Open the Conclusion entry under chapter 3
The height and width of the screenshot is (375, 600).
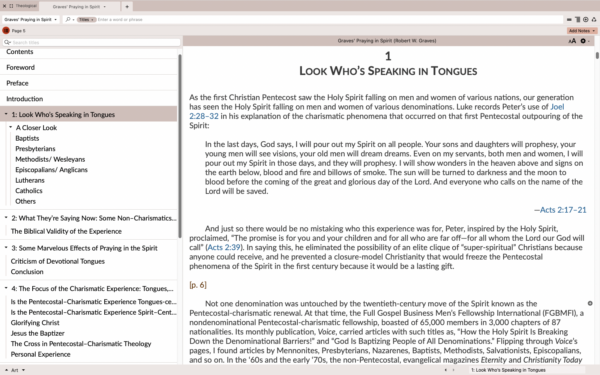(27, 272)
